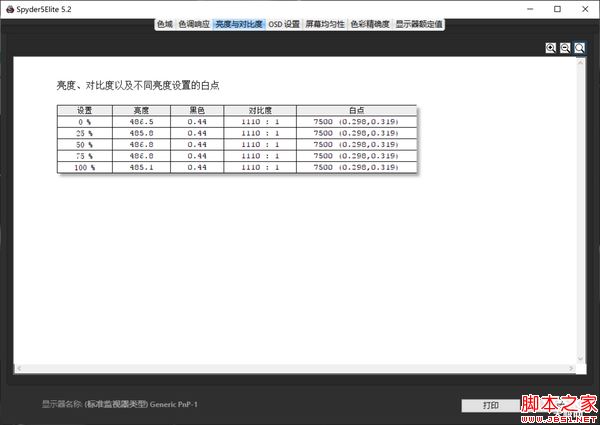Click the vertical scrollbar up arrow
This screenshot has width=600, height=425.
click(580, 62)
